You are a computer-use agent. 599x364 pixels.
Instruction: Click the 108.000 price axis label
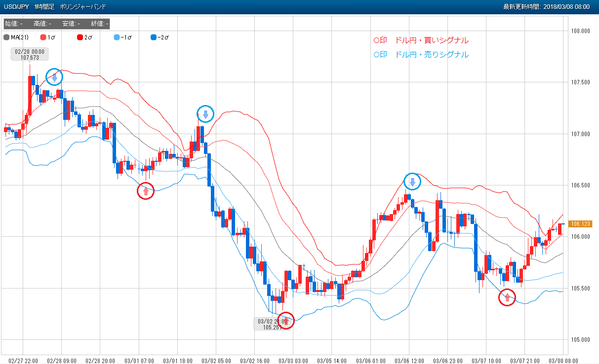(x=580, y=31)
